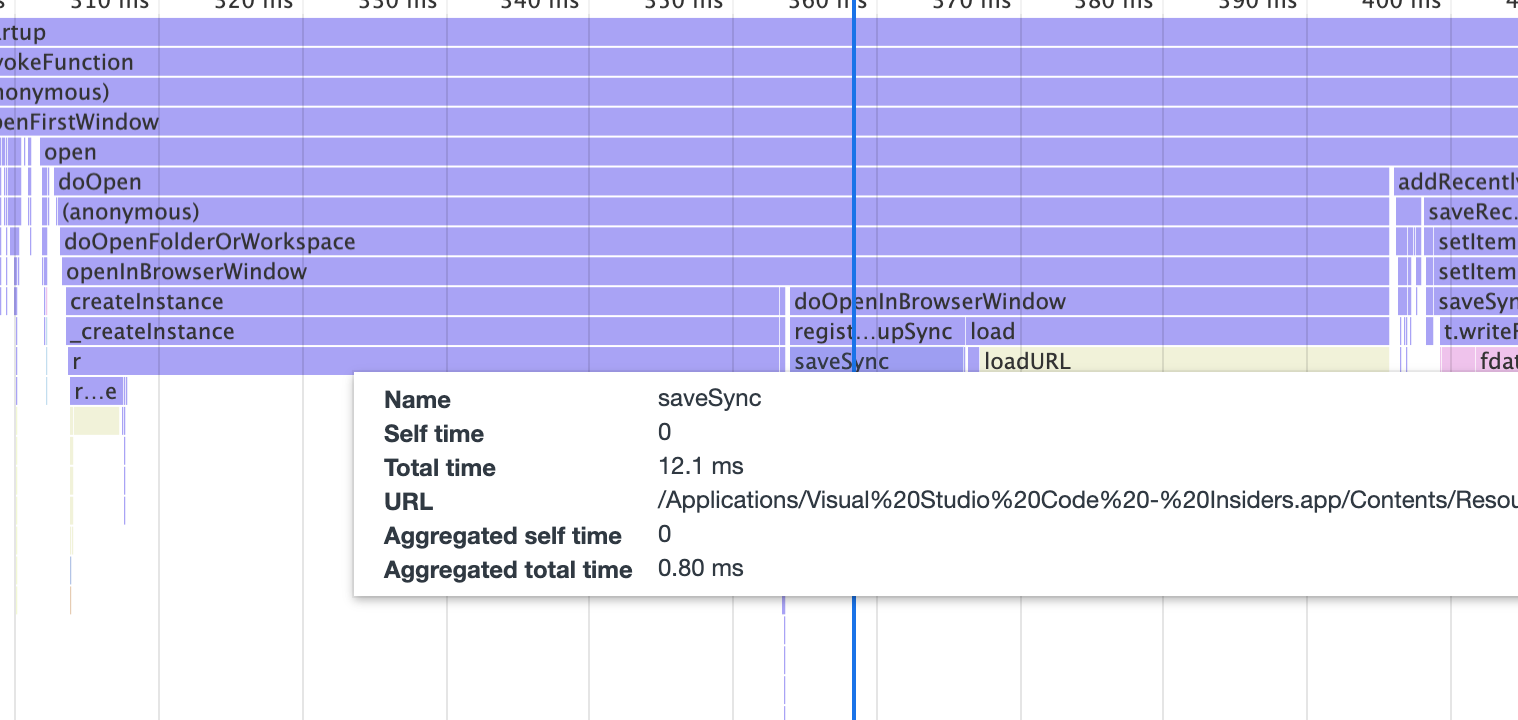
Task: Select the r…e bar
Action: tap(96, 392)
